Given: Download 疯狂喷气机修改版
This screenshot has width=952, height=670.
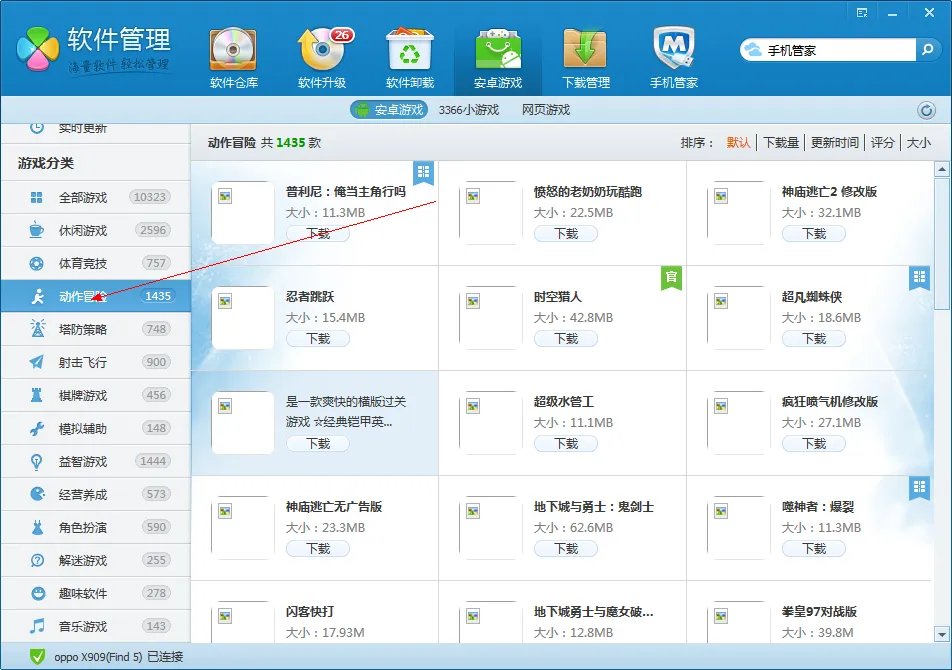Looking at the screenshot, I should pos(814,444).
